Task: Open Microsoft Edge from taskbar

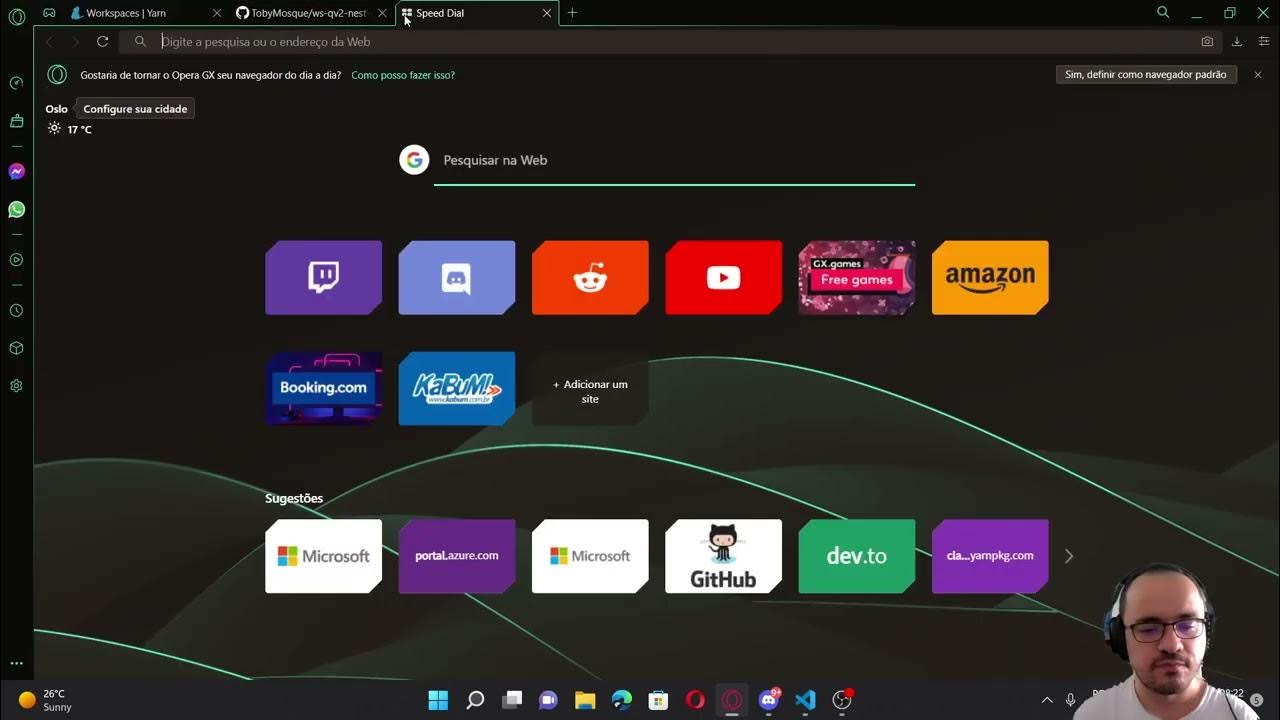Action: [622, 700]
